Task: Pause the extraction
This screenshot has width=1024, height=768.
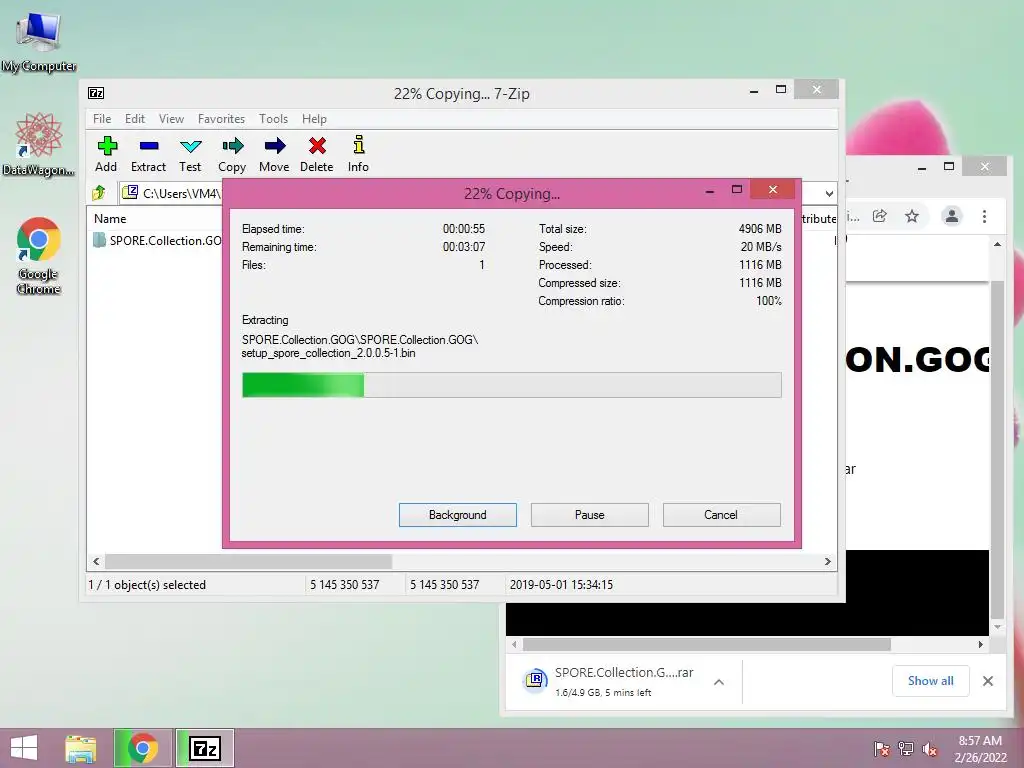Action: (590, 515)
